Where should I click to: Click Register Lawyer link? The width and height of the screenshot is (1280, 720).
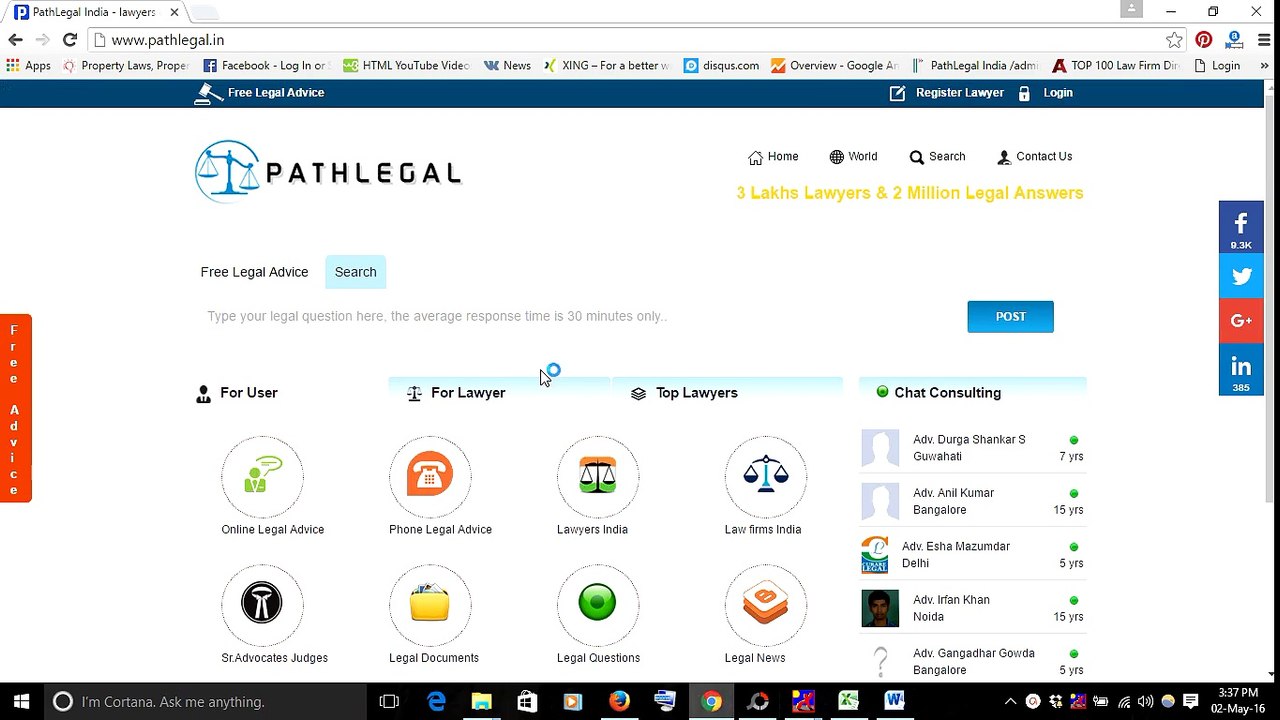click(946, 93)
